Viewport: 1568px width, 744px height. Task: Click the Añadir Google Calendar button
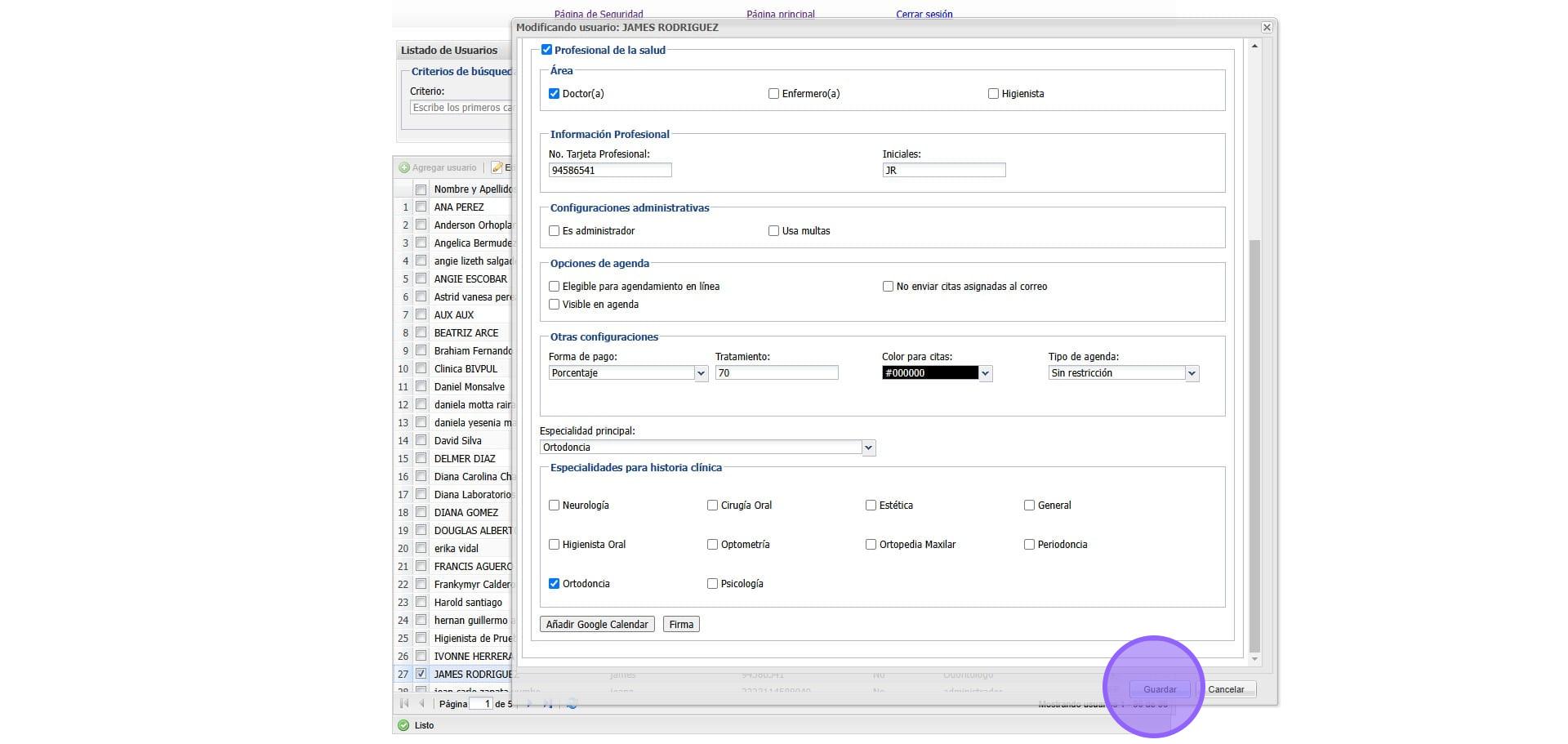pos(597,625)
